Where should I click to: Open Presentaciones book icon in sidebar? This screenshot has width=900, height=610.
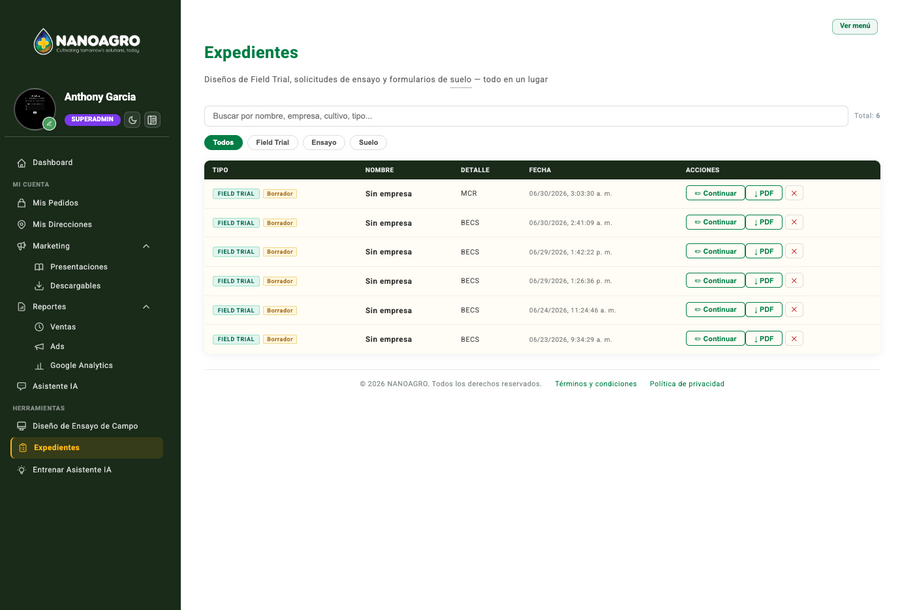click(39, 267)
